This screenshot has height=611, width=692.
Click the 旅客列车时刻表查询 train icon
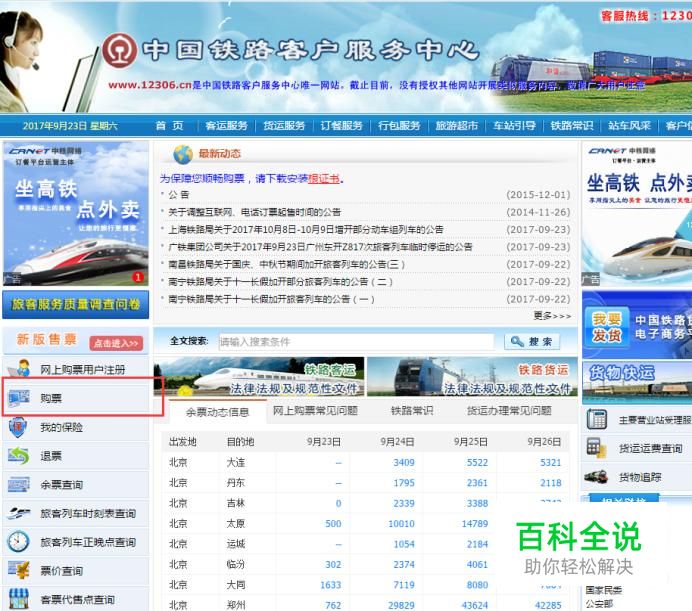coord(19,513)
